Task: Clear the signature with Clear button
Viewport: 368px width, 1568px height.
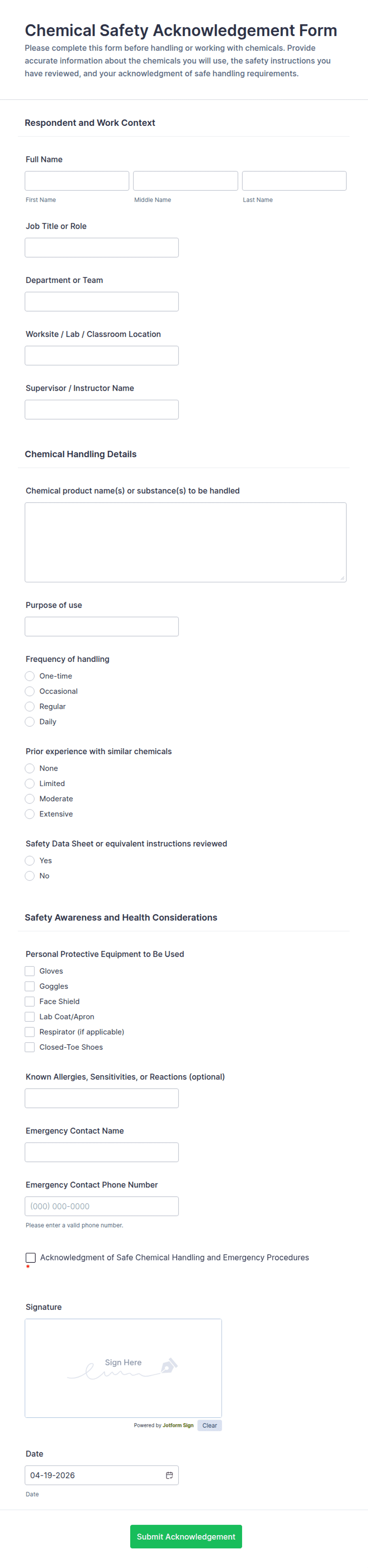Action: 209,1425
